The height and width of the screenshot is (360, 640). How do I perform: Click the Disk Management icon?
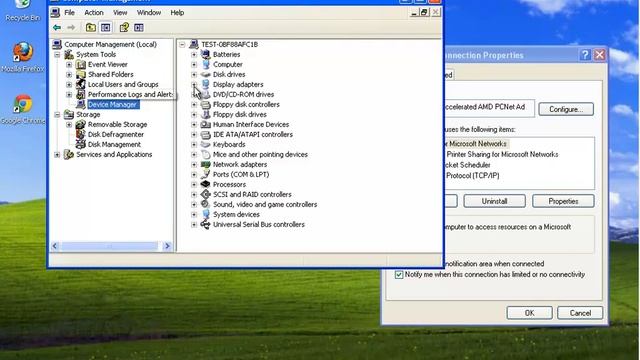[81, 144]
